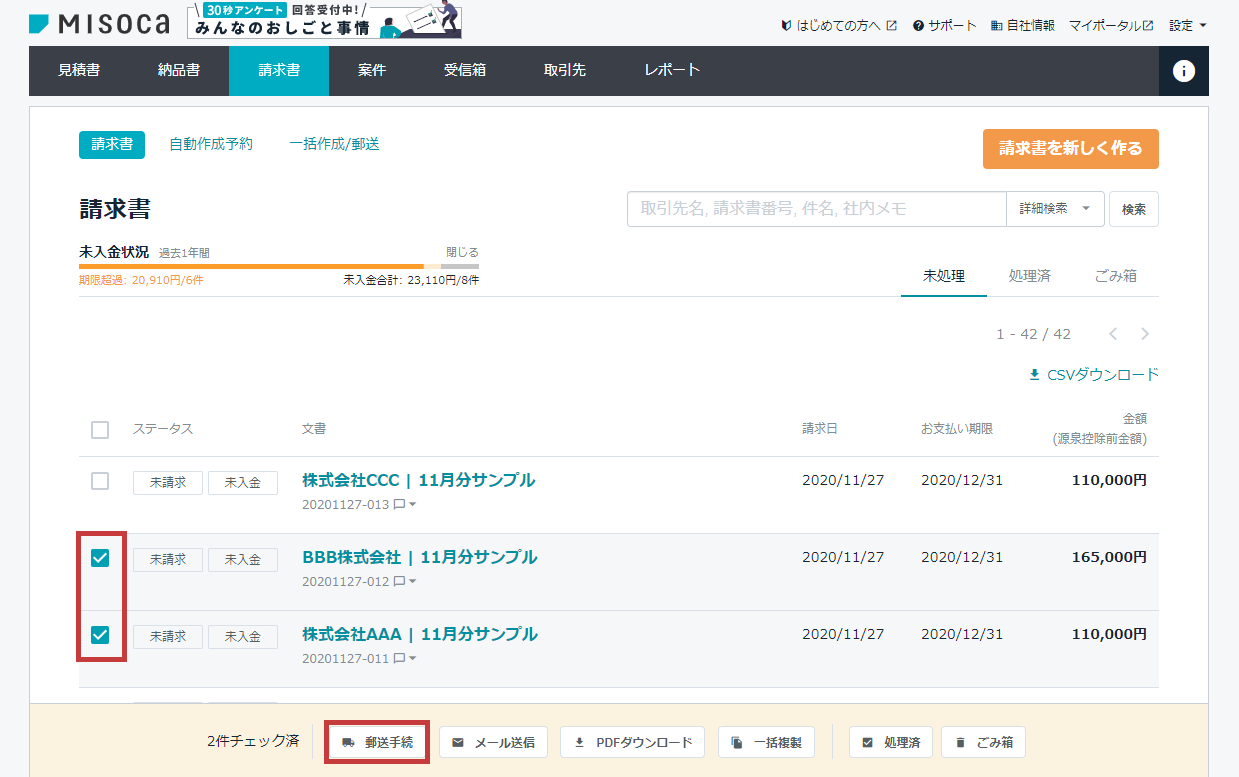Click the 110,000円 amount for 株式会社CCC
Image resolution: width=1239 pixels, height=777 pixels.
click(1109, 480)
